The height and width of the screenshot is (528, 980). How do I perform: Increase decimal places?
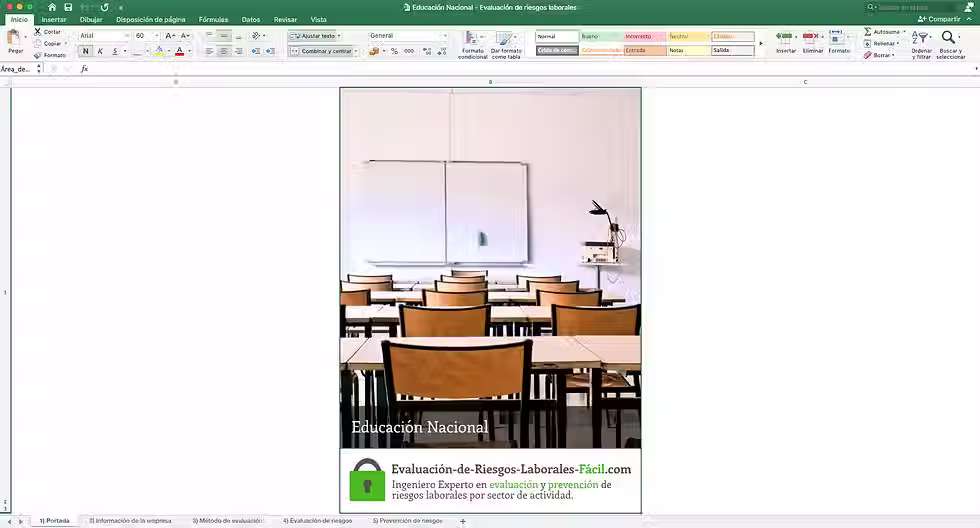click(x=427, y=51)
